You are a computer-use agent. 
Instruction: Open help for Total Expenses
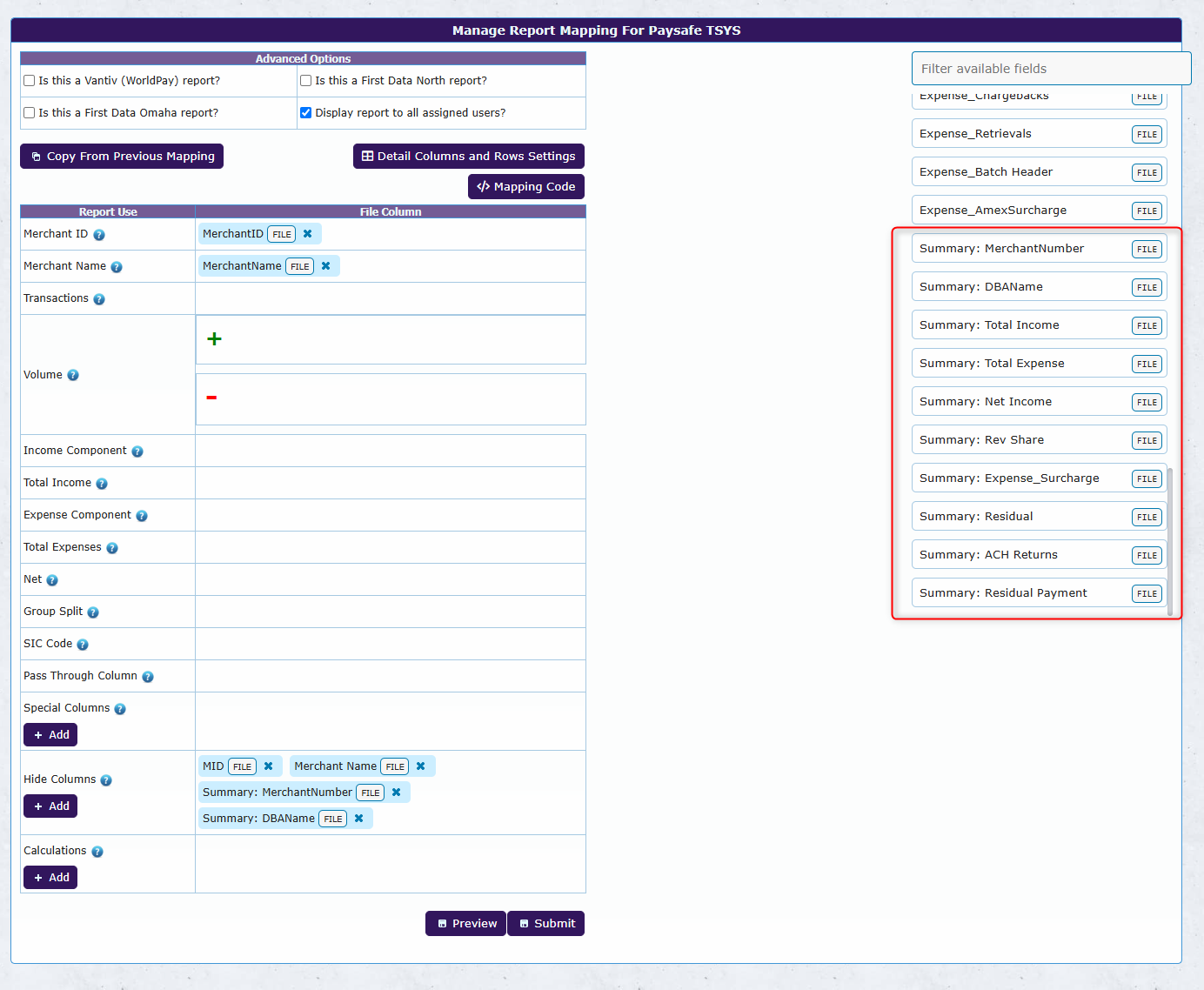tap(112, 548)
